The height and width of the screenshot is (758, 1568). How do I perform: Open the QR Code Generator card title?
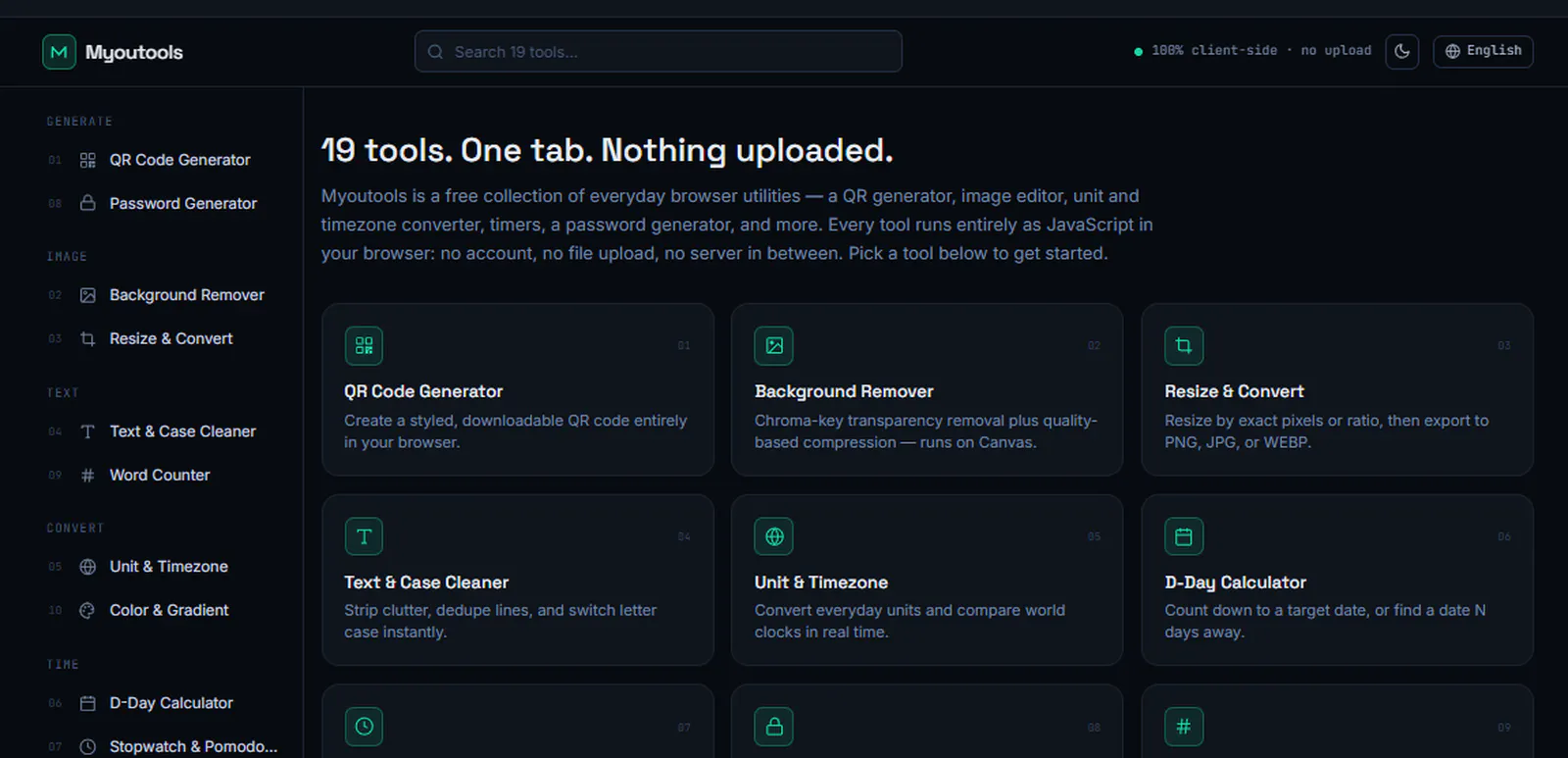coord(423,391)
